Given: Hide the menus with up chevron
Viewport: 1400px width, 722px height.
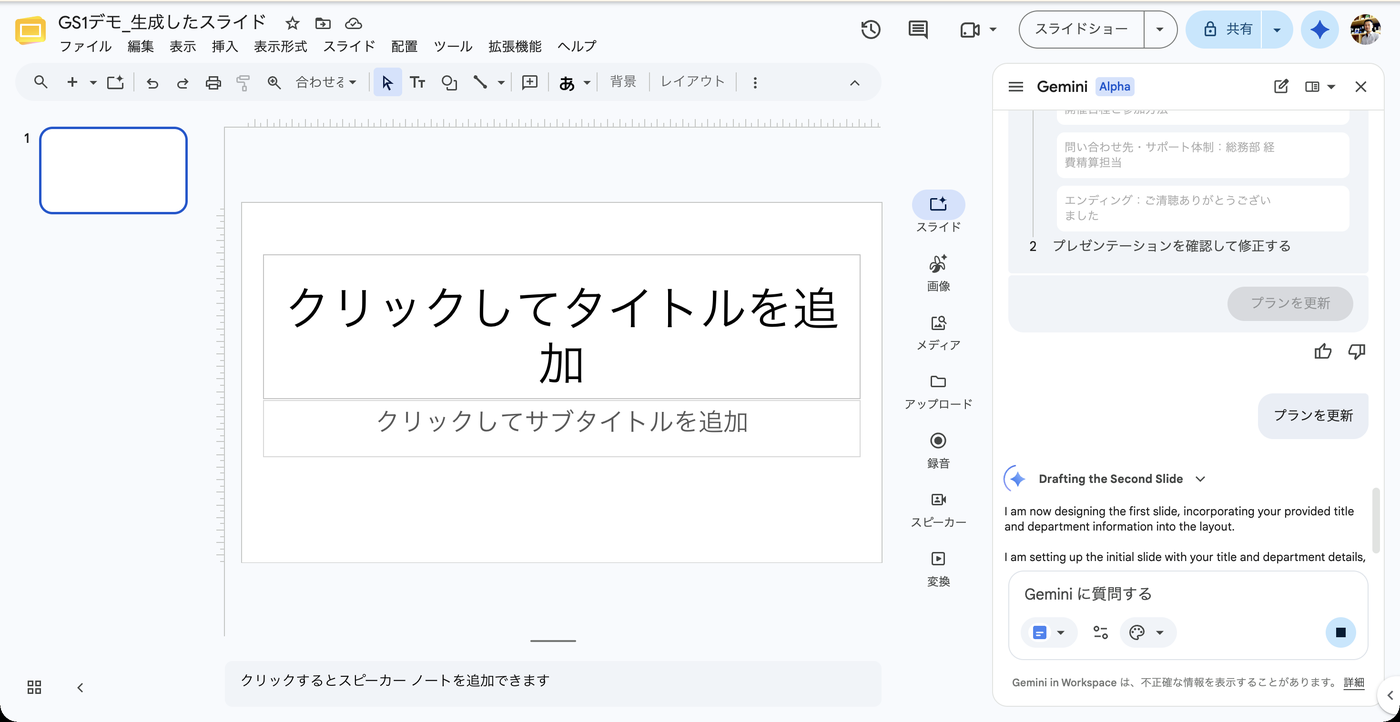Looking at the screenshot, I should 855,83.
